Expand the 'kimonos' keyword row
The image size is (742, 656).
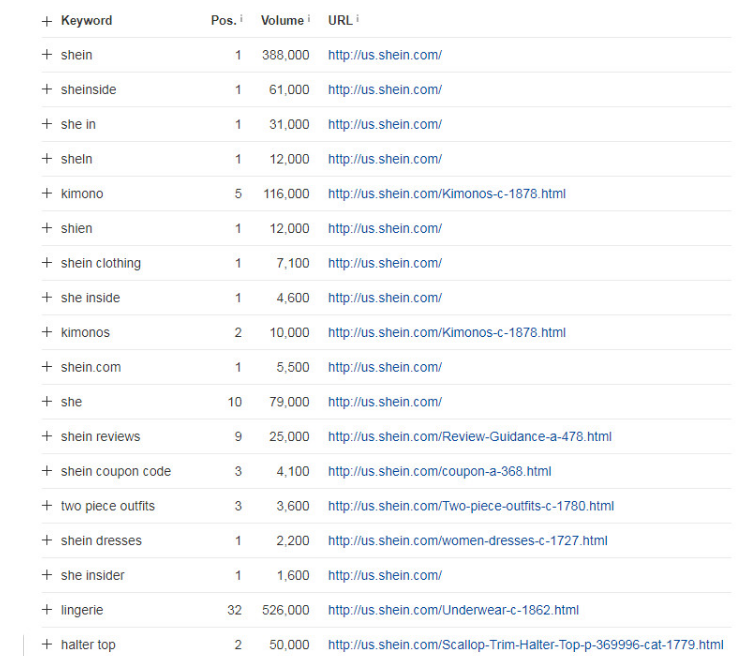46,332
